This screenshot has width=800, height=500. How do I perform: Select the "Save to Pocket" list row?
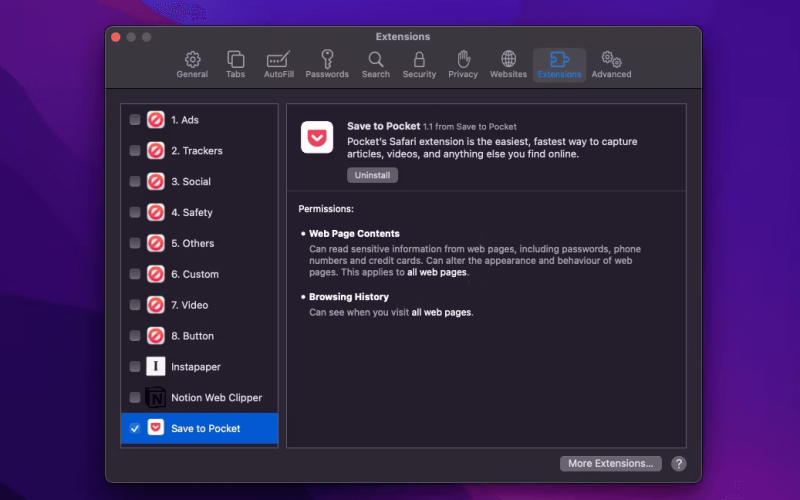pos(199,429)
